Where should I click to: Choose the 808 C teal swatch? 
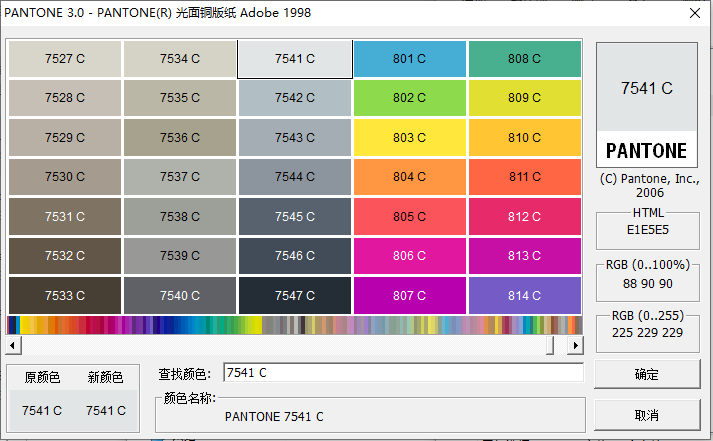[525, 59]
